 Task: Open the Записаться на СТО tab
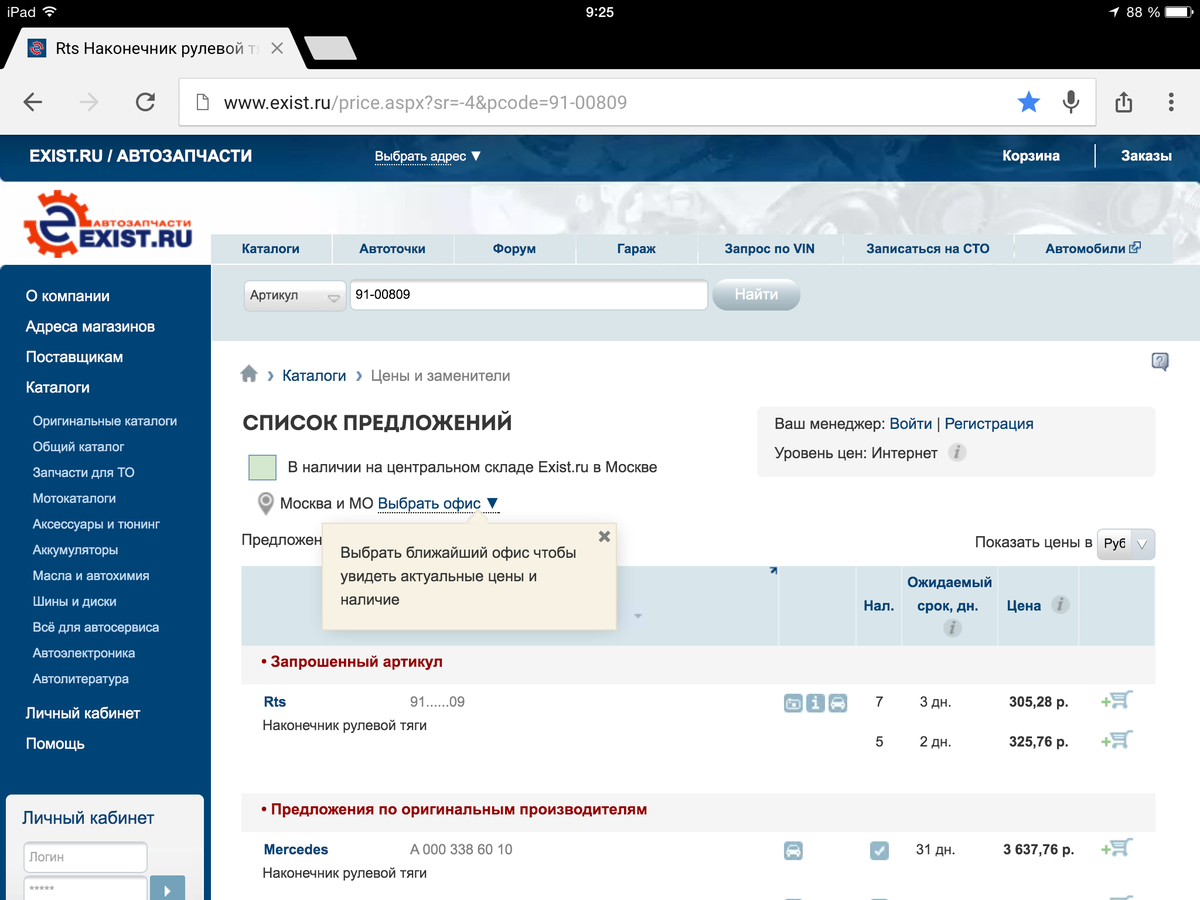tap(928, 248)
